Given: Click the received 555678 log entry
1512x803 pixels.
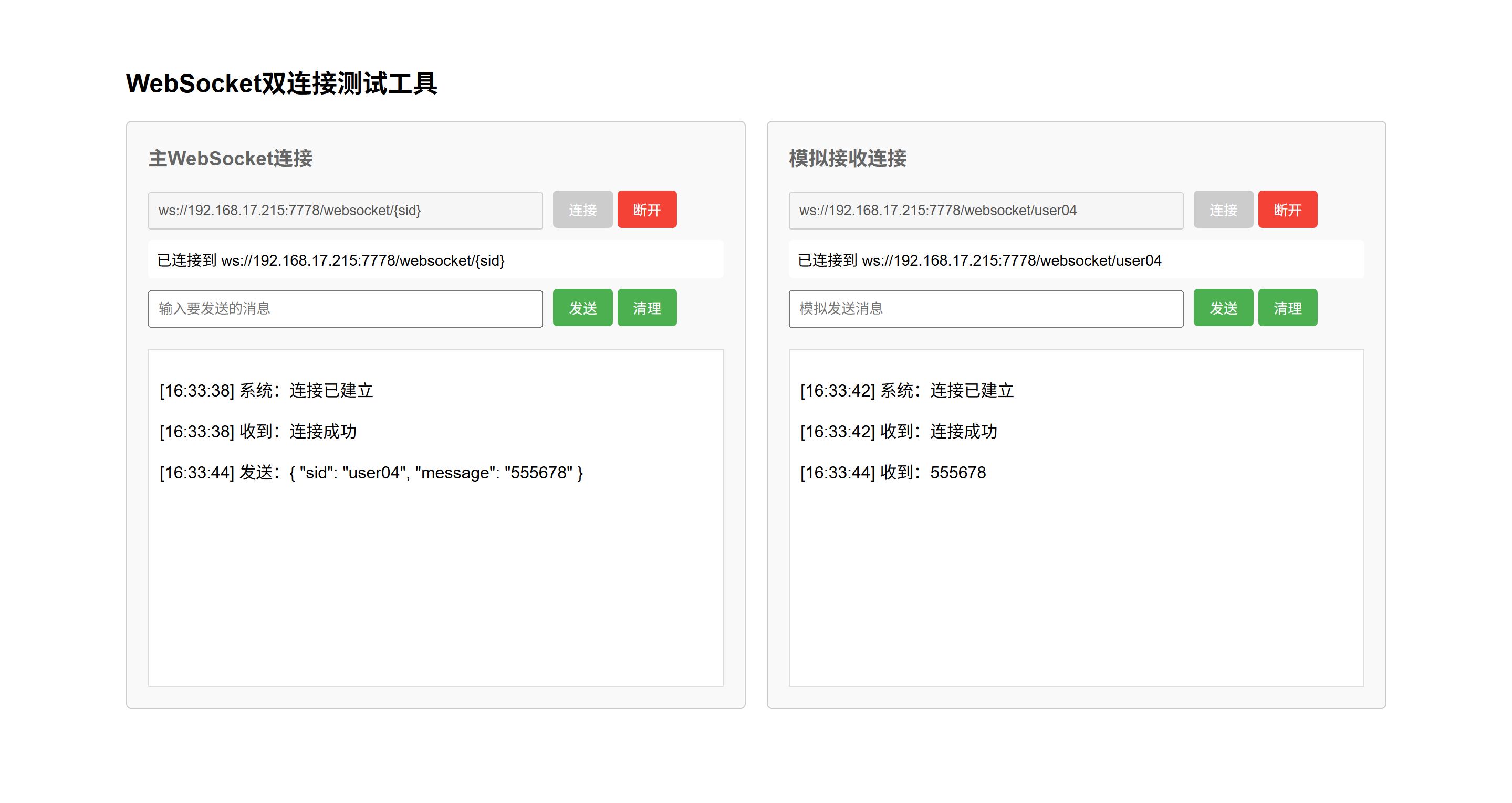Looking at the screenshot, I should point(893,473).
